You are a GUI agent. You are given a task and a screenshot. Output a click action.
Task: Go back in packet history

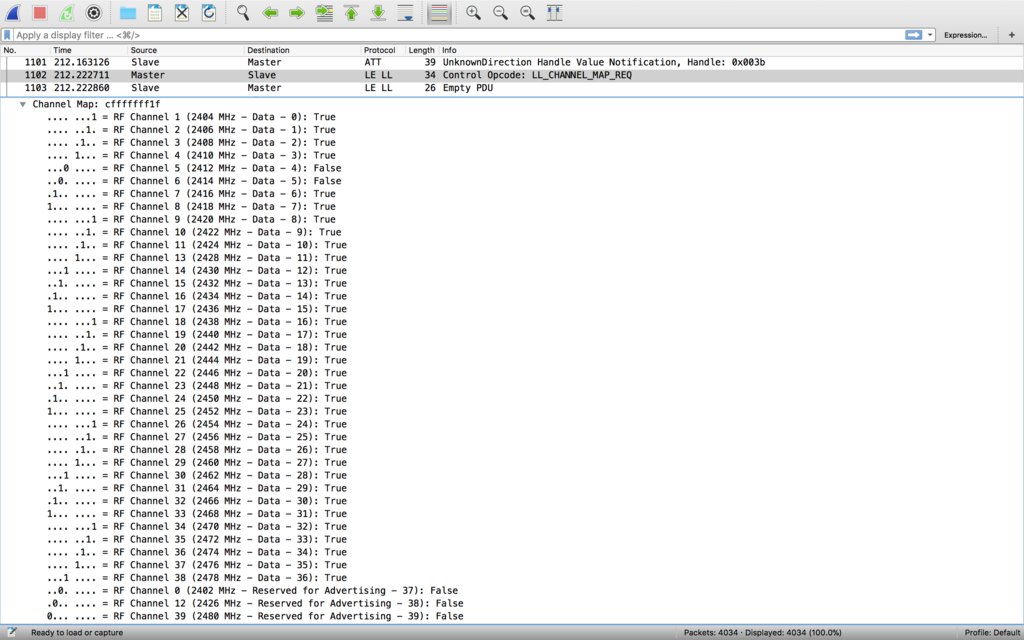coord(270,12)
